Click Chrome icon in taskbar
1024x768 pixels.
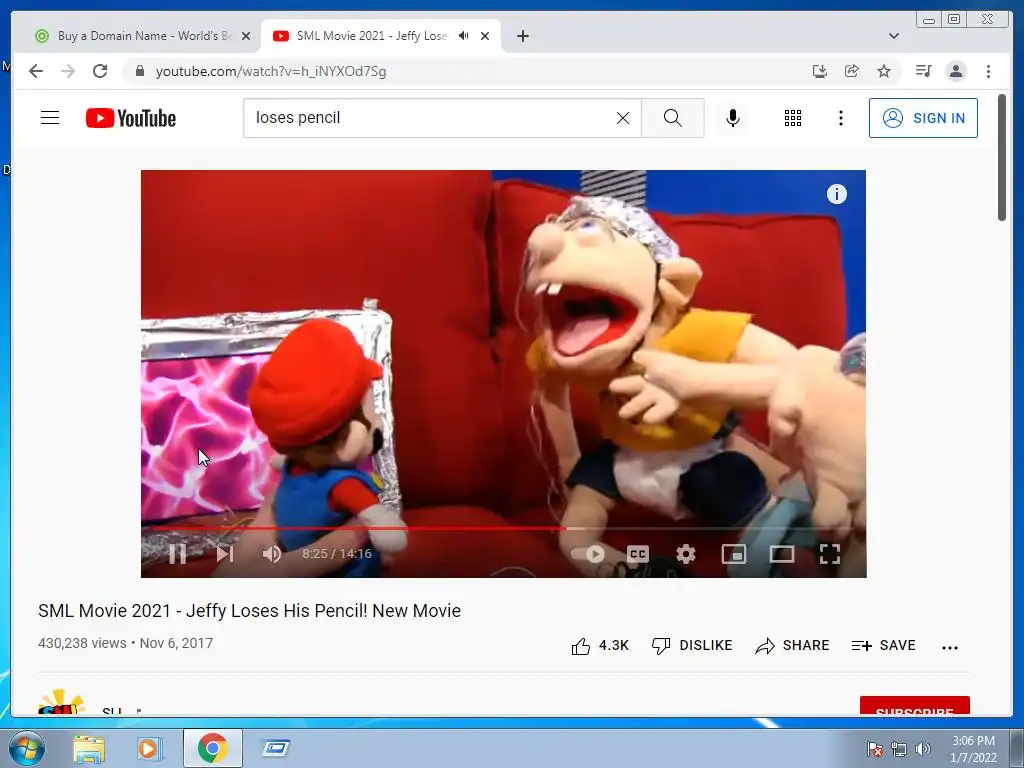pyautogui.click(x=212, y=748)
